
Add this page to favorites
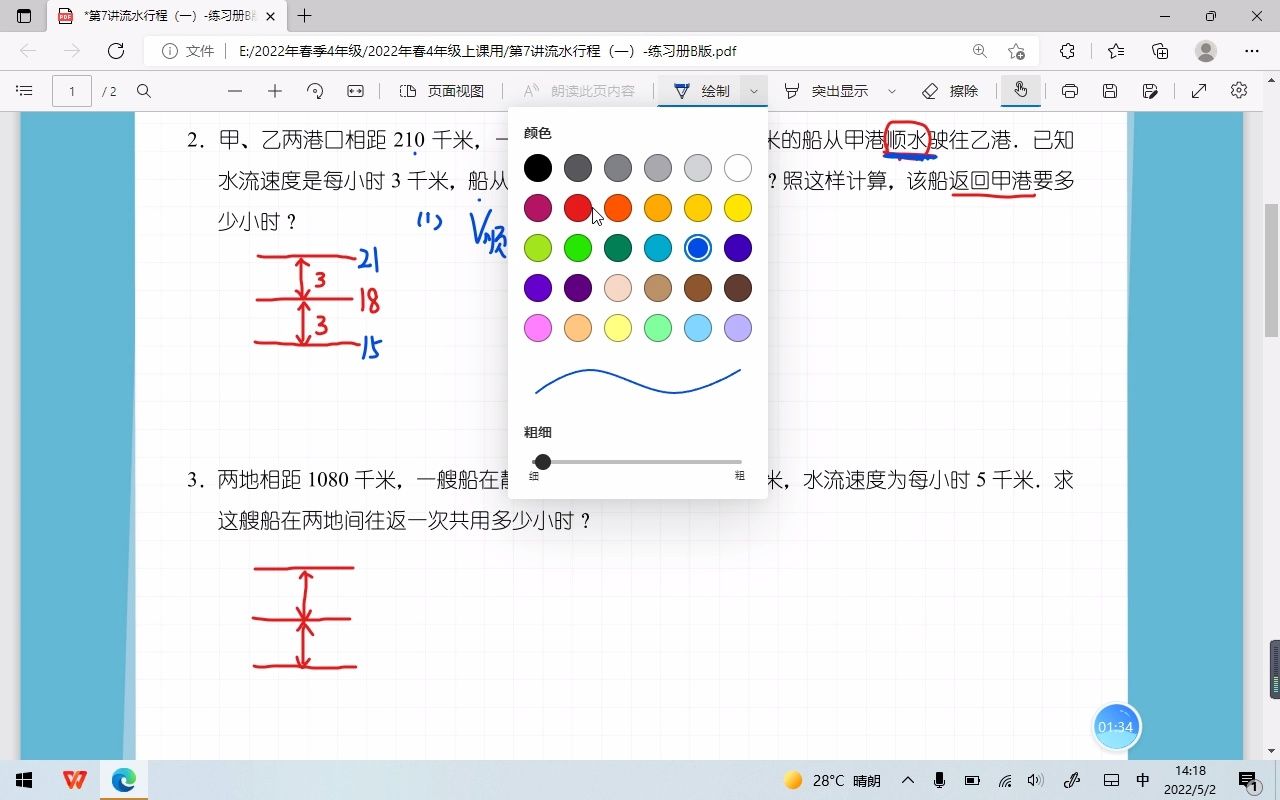[x=1017, y=51]
